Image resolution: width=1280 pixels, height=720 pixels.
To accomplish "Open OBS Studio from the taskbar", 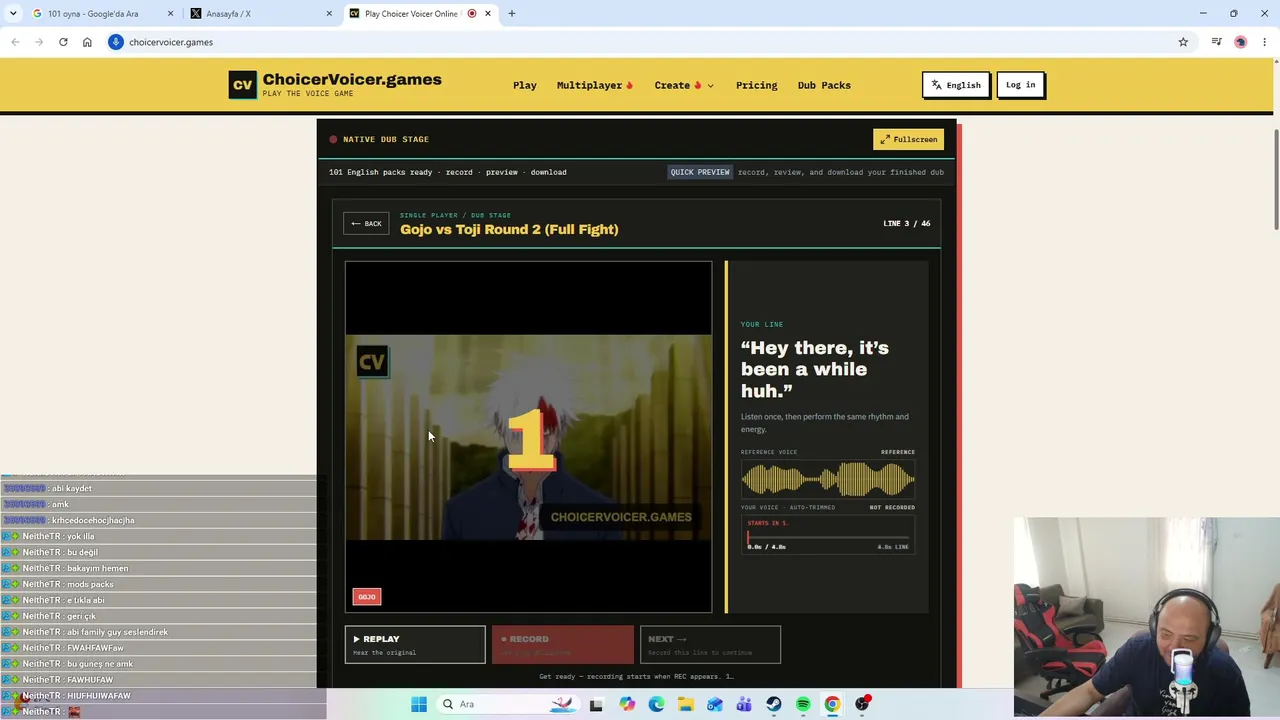I will click(x=862, y=704).
